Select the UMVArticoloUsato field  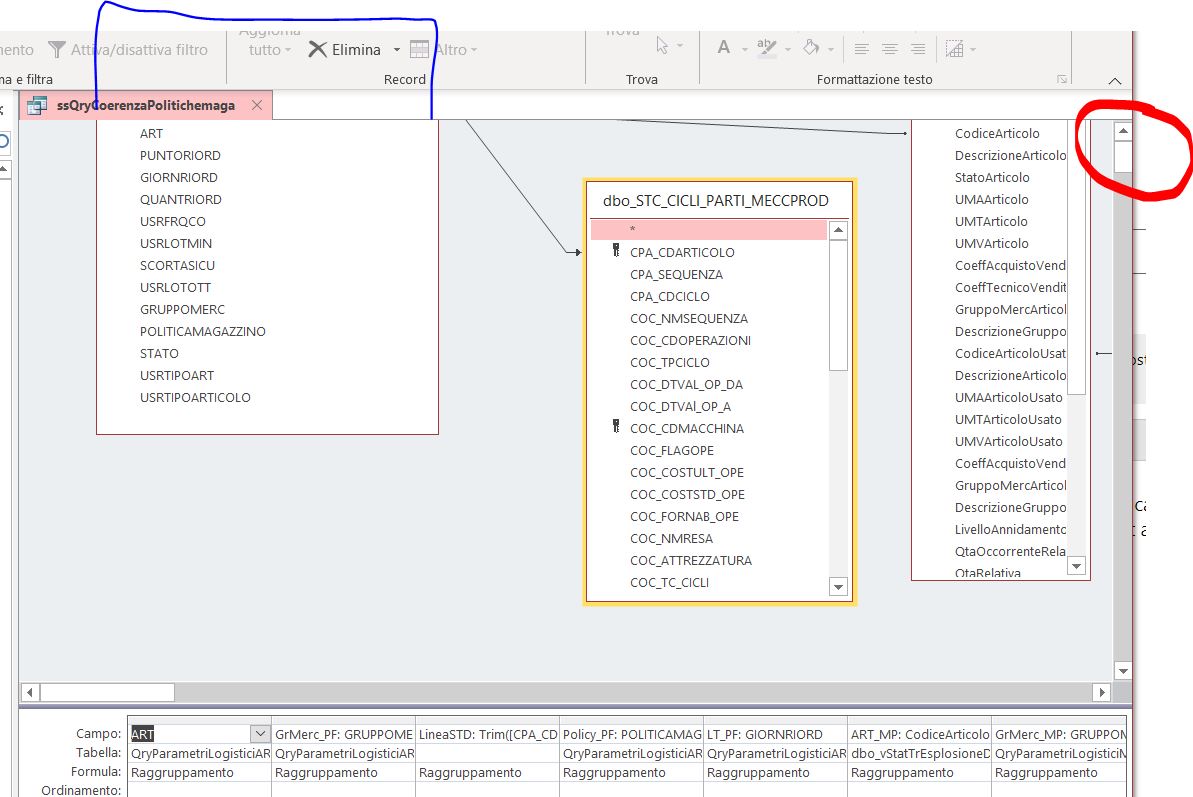pos(1008,442)
